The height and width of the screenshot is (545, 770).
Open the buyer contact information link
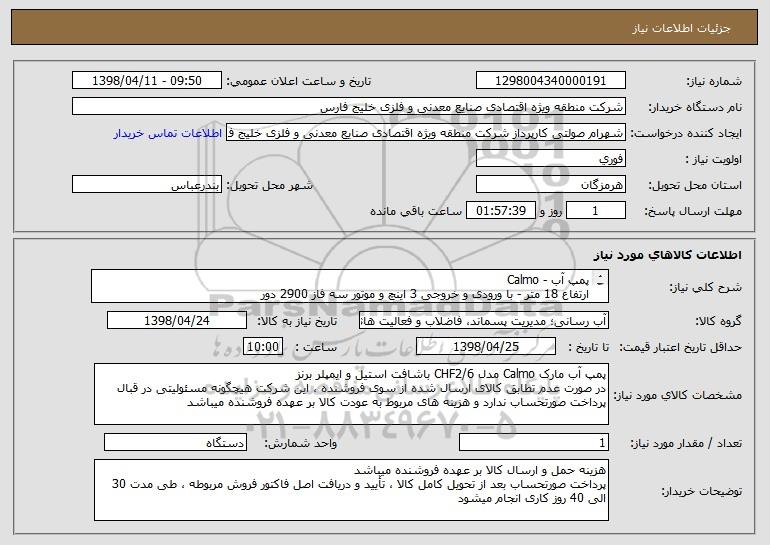(x=168, y=133)
